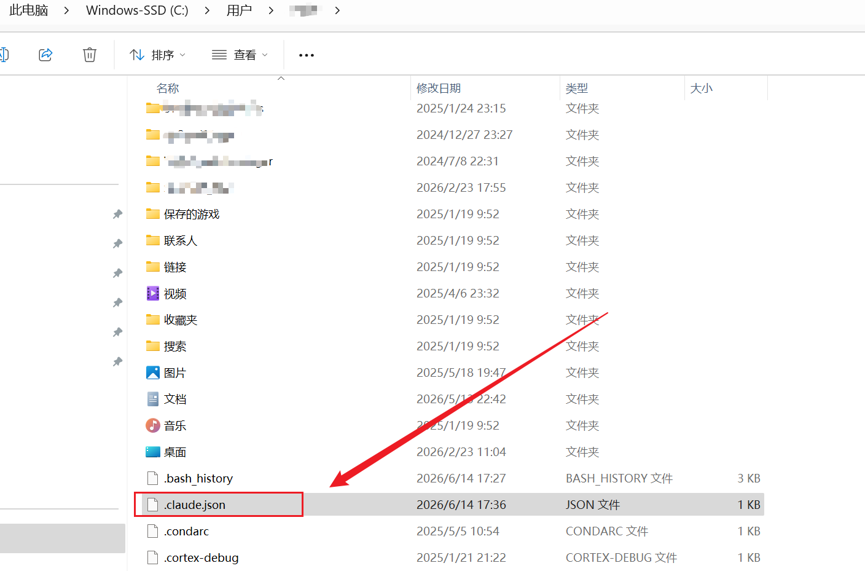This screenshot has width=865, height=571.
Task: Click date 2026/2/23 17:55 folder row
Action: 461,188
